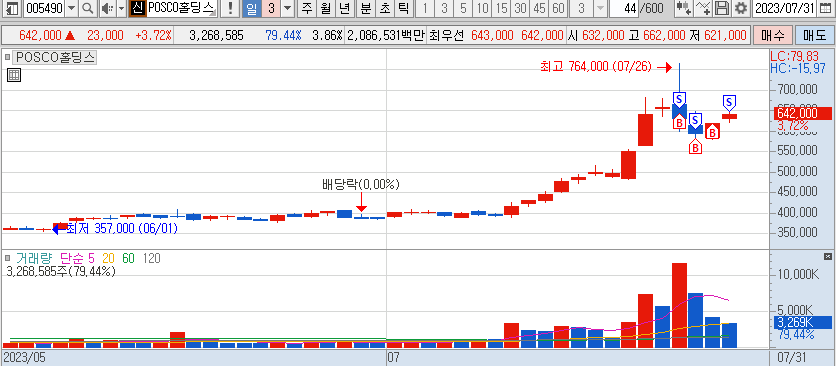Click the add indicator line icon
This screenshot has height=366, width=836.
click(x=704, y=8)
